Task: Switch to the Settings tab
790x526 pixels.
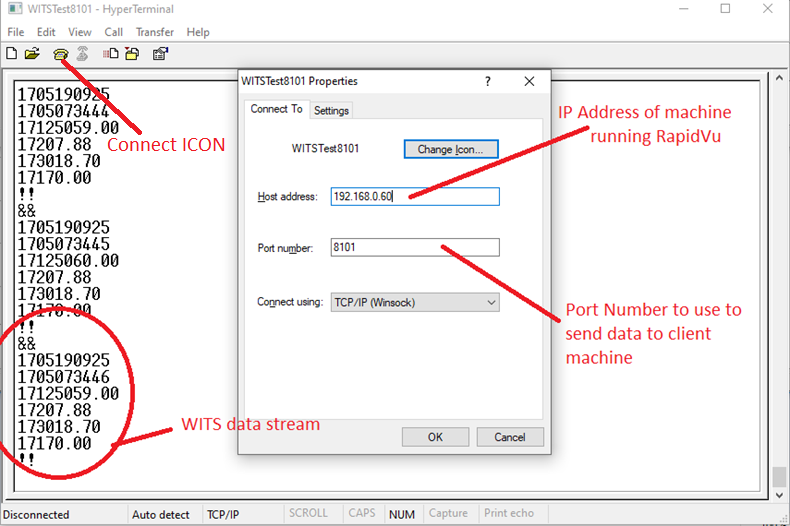Action: pos(331,110)
